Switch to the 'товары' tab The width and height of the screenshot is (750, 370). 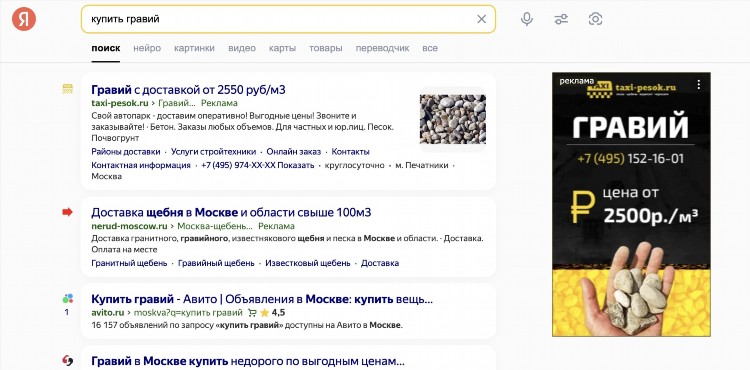[326, 48]
